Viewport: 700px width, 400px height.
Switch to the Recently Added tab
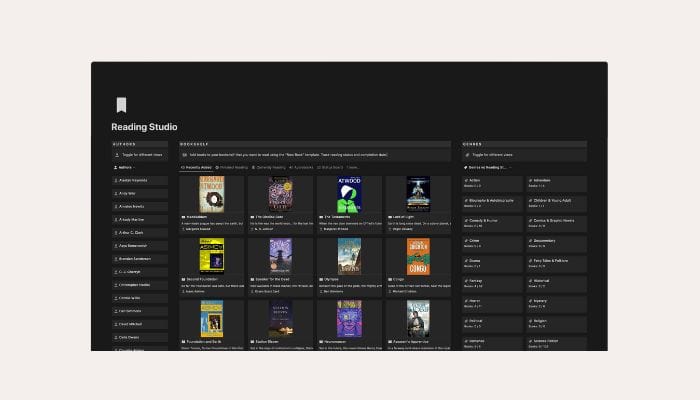[x=196, y=168]
